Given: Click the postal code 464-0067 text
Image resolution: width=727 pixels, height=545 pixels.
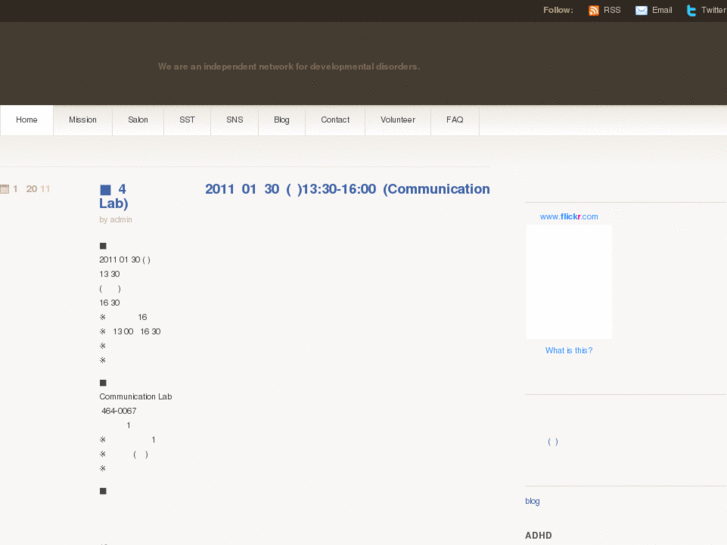Looking at the screenshot, I should [x=119, y=411].
